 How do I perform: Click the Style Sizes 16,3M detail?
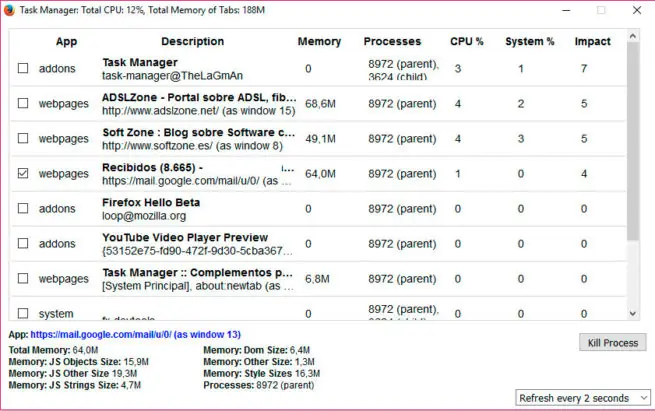[x=261, y=373]
